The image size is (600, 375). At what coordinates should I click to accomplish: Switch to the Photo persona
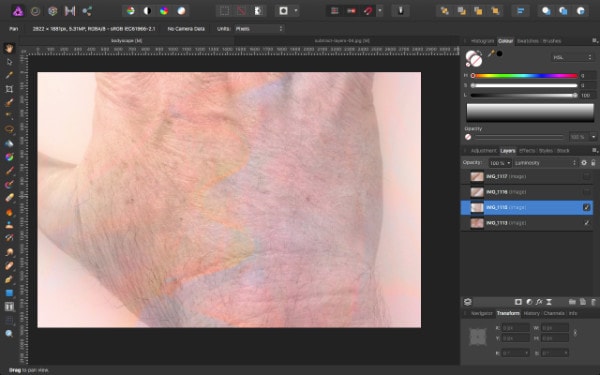pos(18,11)
